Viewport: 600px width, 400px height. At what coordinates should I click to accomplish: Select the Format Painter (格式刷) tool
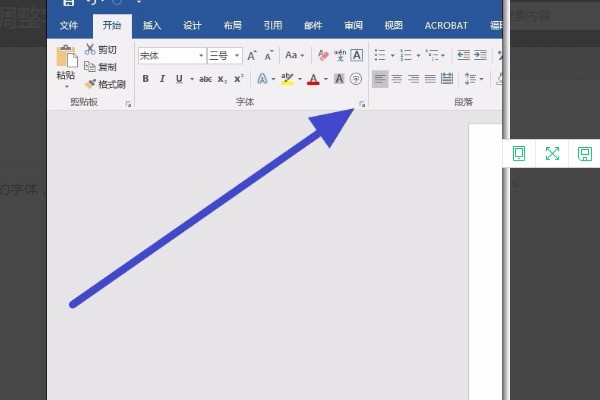coord(106,84)
